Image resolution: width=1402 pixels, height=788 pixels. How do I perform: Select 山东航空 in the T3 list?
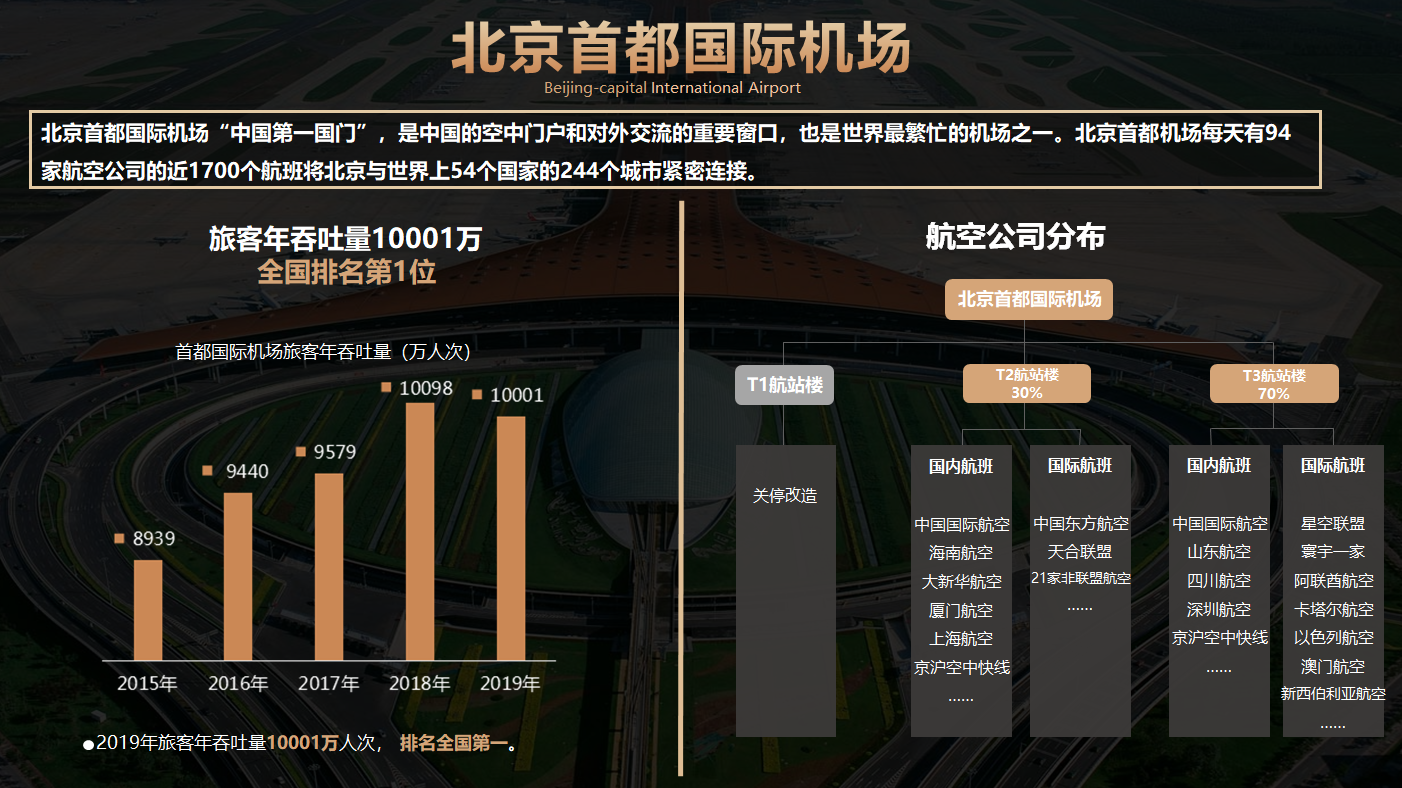(1219, 551)
